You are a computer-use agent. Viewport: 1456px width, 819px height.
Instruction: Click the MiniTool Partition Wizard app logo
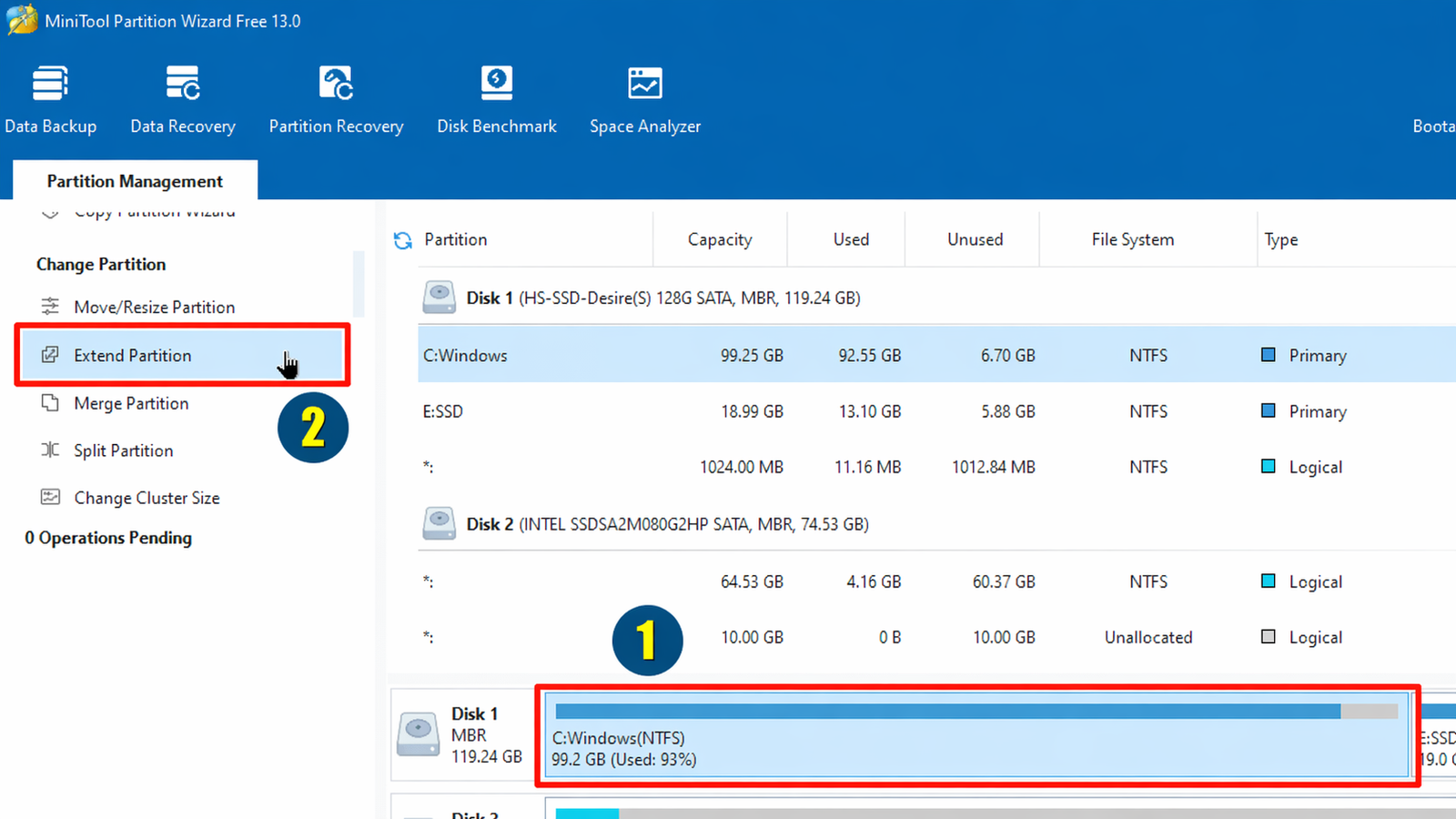(x=22, y=20)
